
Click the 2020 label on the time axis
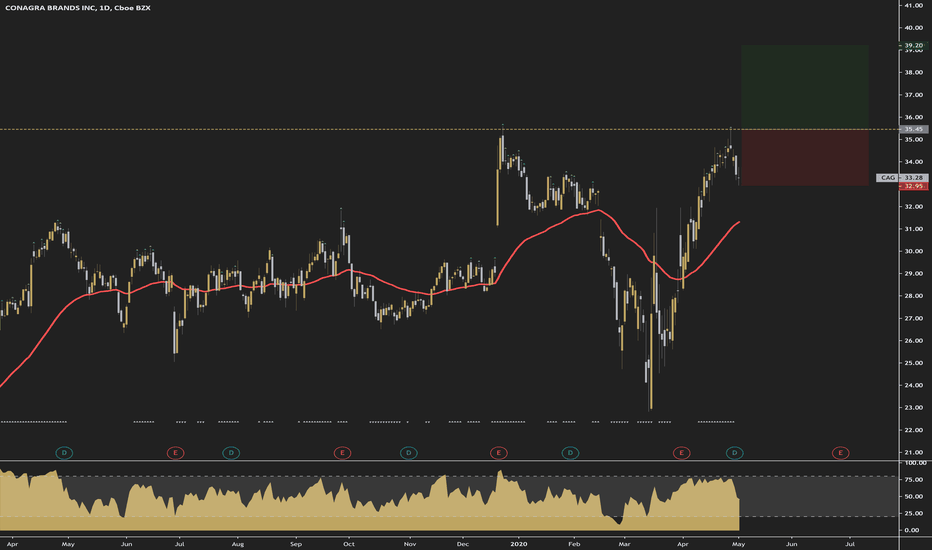tap(519, 544)
